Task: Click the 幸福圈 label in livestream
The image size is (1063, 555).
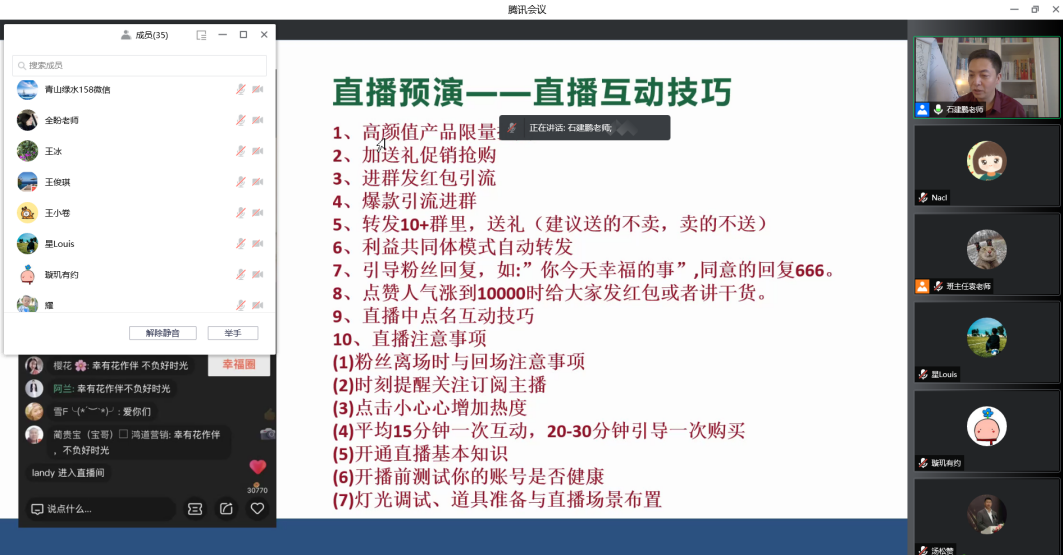Action: 239,365
